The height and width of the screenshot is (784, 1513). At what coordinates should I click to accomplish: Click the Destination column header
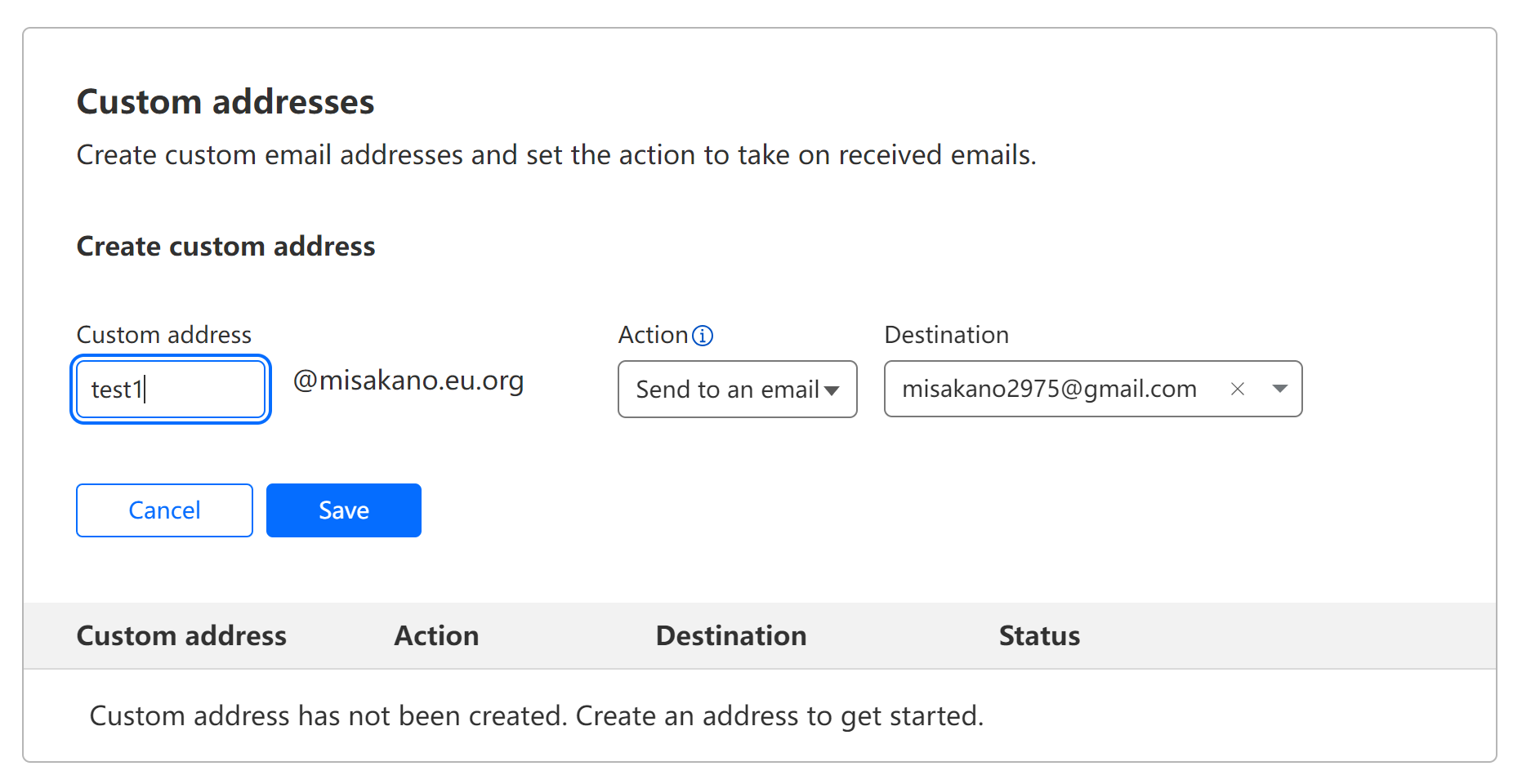click(x=731, y=636)
